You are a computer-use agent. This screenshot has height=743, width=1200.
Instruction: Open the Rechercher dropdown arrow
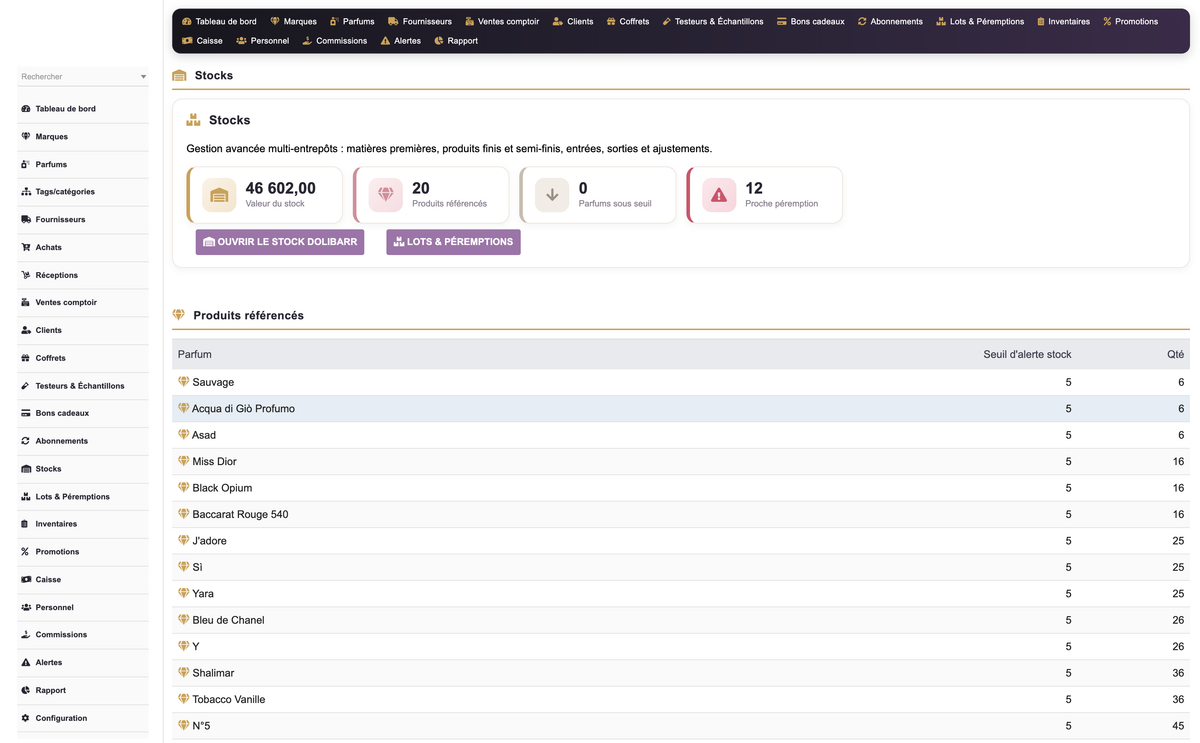point(143,77)
